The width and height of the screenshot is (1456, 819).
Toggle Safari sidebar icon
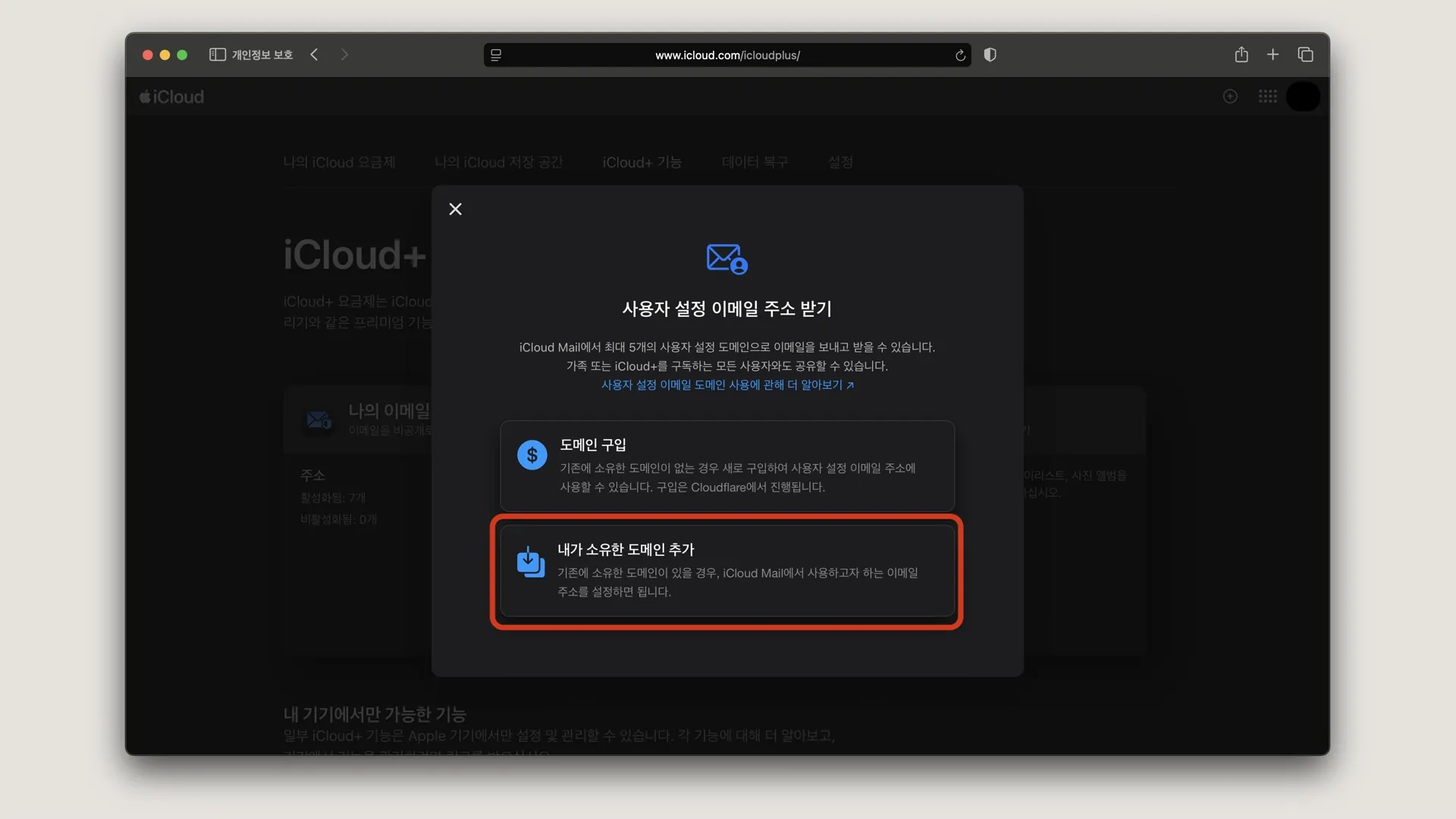(218, 55)
